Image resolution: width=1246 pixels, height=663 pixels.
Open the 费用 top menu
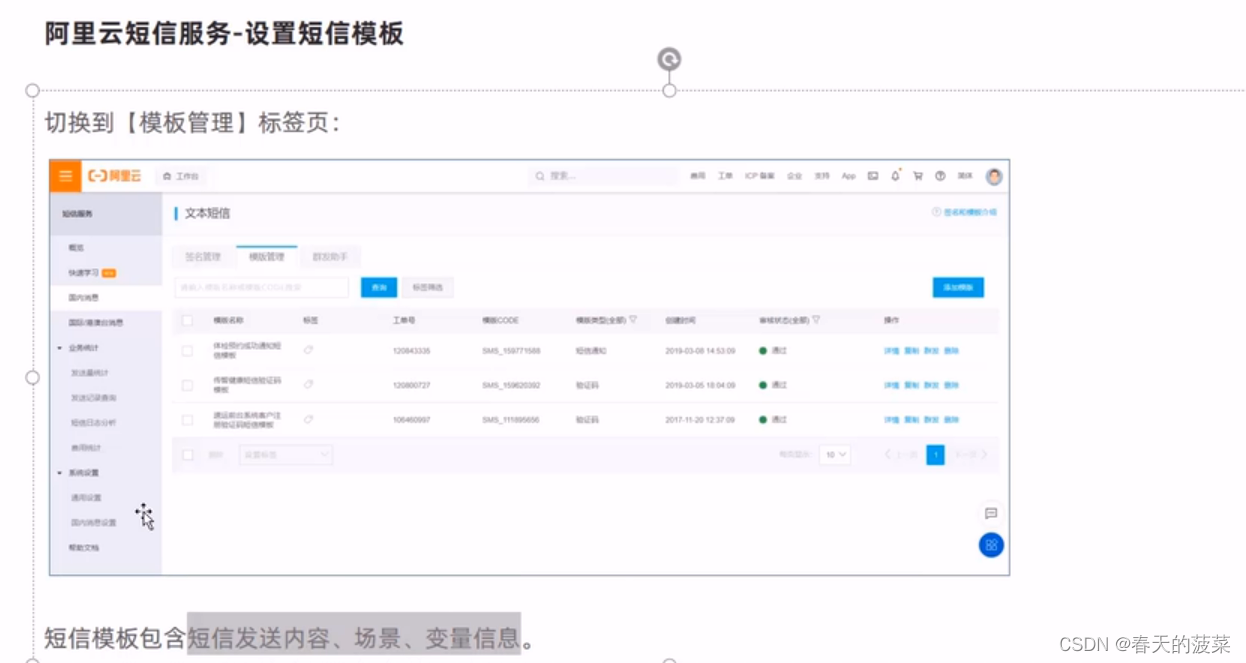click(698, 176)
